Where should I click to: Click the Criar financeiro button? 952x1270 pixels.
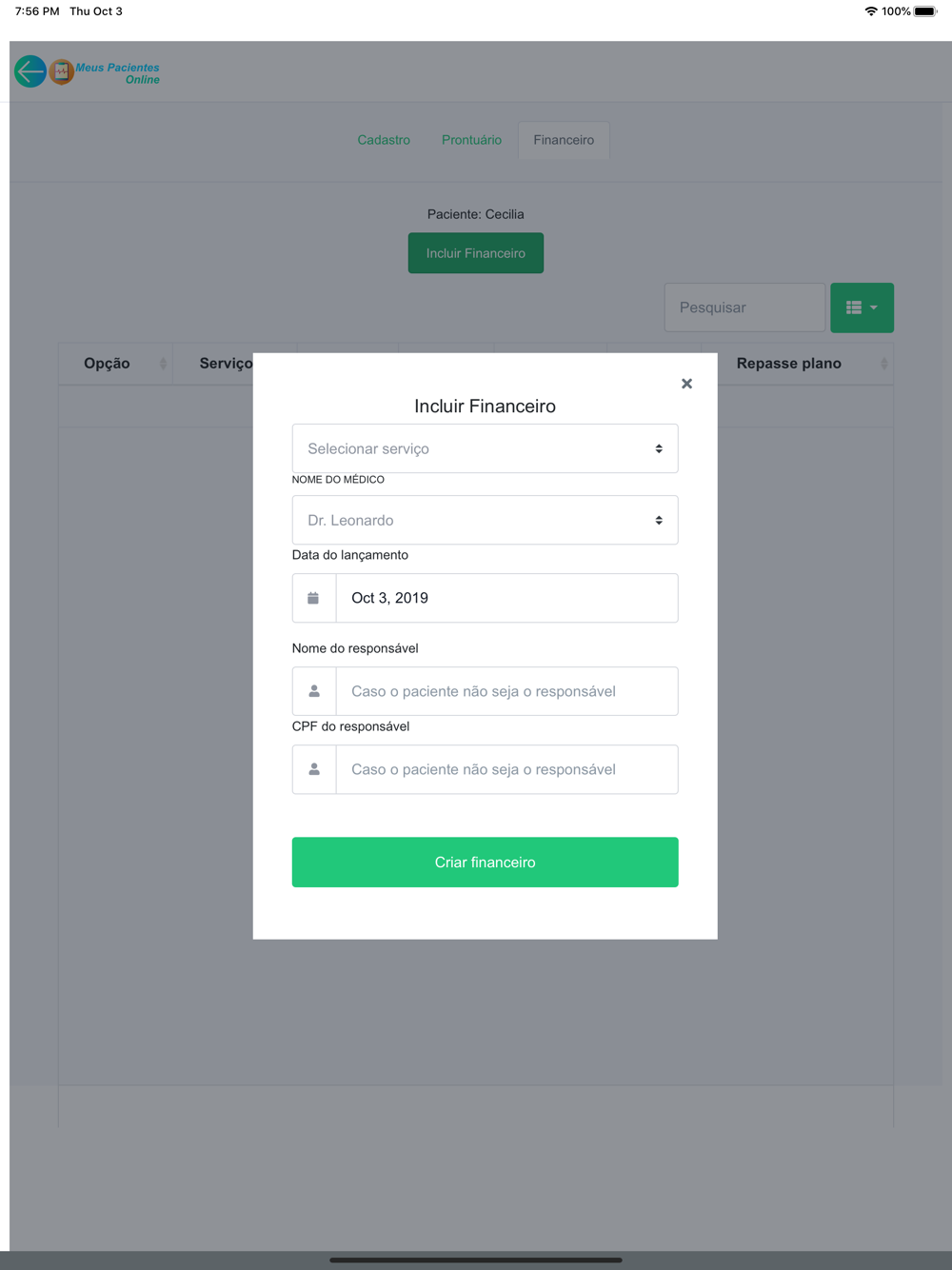pos(485,863)
